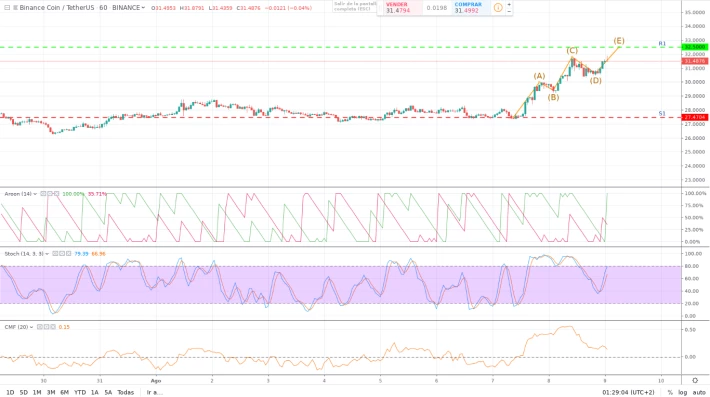
Task: Decrease order quantity with the minus stepper
Action: 509,11
